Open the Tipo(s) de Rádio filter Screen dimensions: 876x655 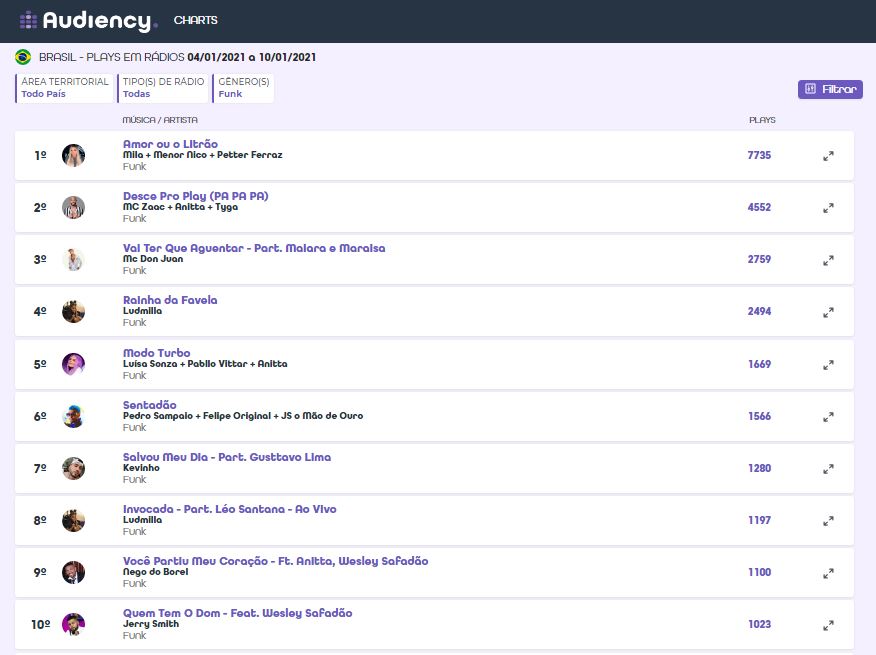point(163,88)
